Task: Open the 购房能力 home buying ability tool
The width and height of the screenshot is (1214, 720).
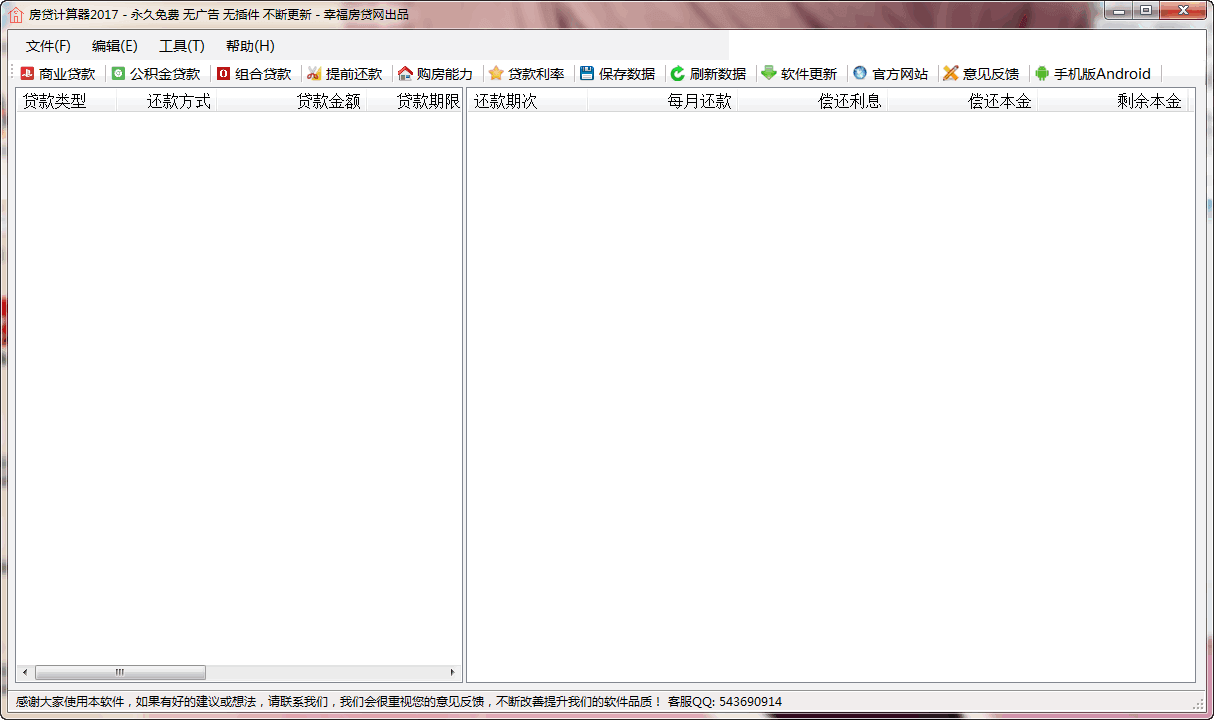Action: 435,74
